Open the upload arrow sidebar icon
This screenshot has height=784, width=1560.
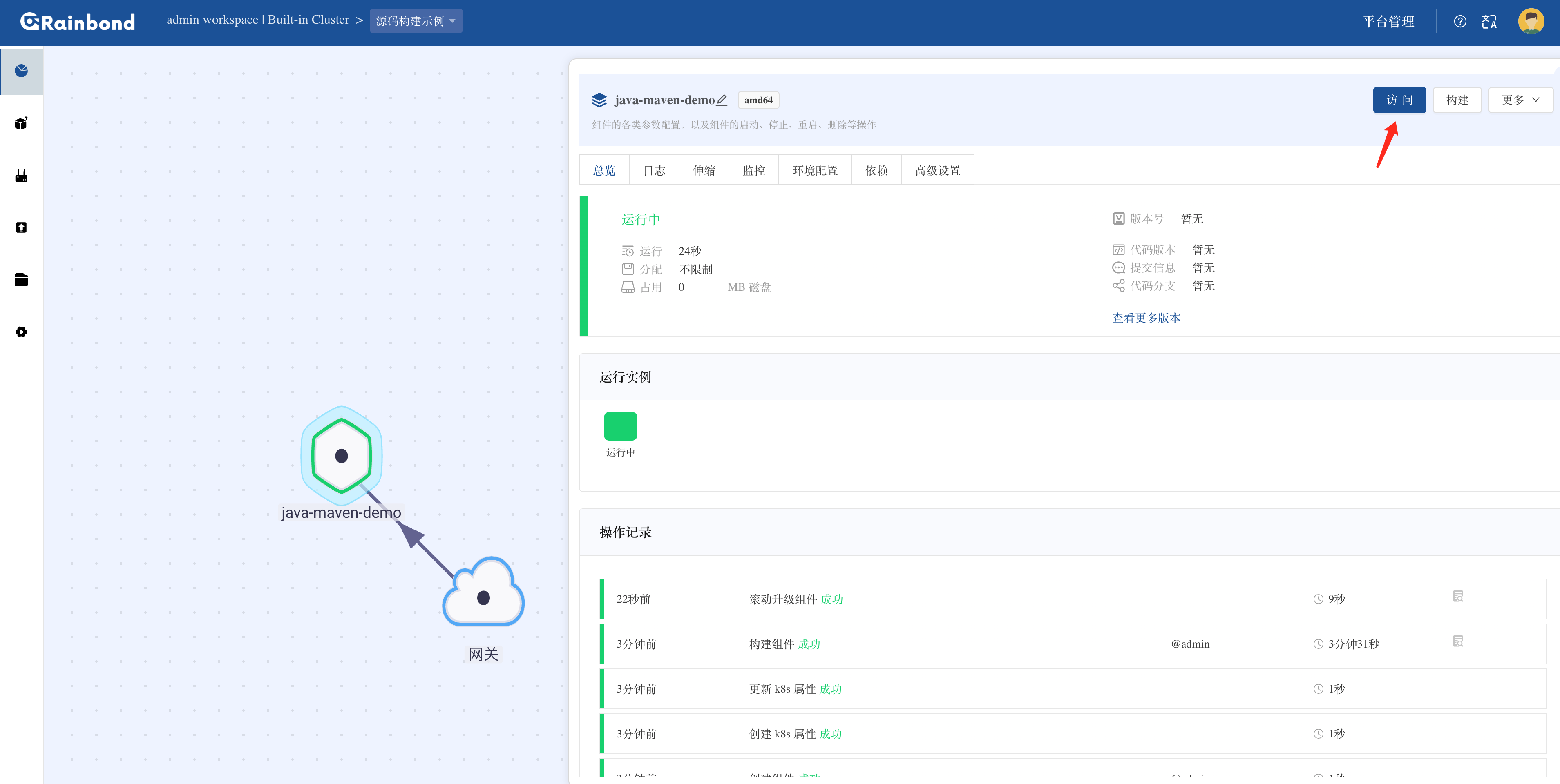pos(21,227)
